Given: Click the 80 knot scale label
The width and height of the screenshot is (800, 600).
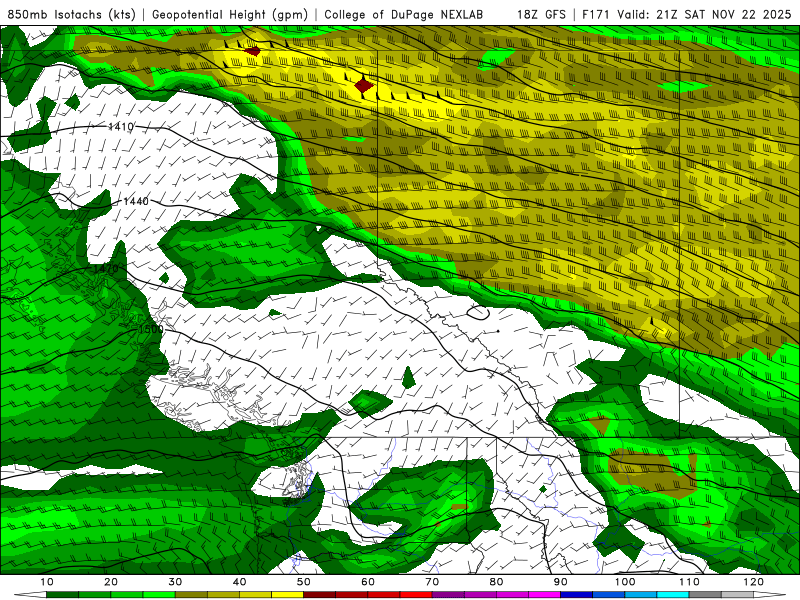Looking at the screenshot, I should tap(496, 582).
